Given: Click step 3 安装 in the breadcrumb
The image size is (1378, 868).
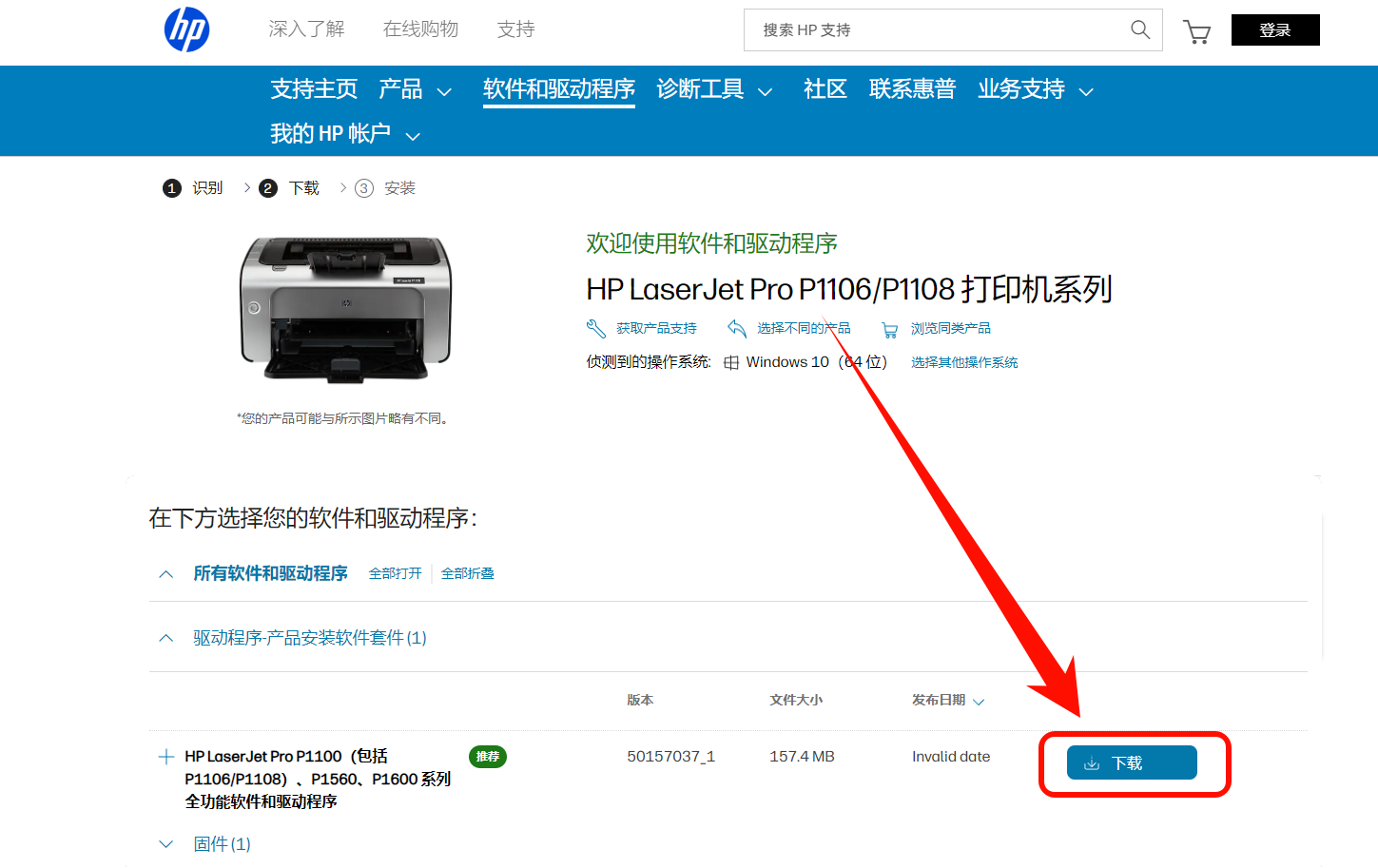Looking at the screenshot, I should tap(385, 188).
